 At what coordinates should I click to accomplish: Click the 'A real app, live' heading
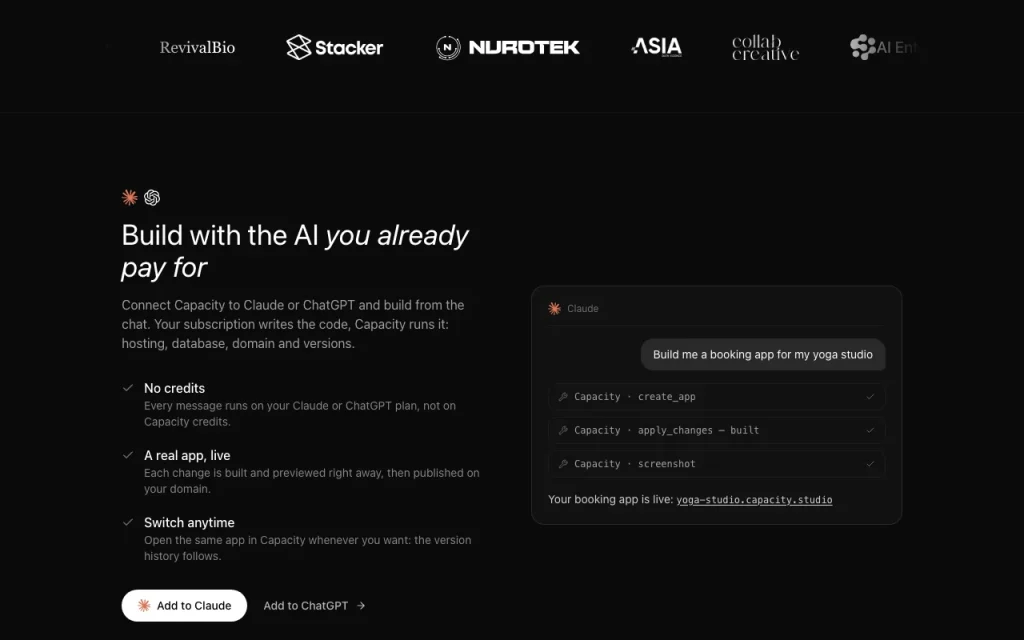(187, 455)
